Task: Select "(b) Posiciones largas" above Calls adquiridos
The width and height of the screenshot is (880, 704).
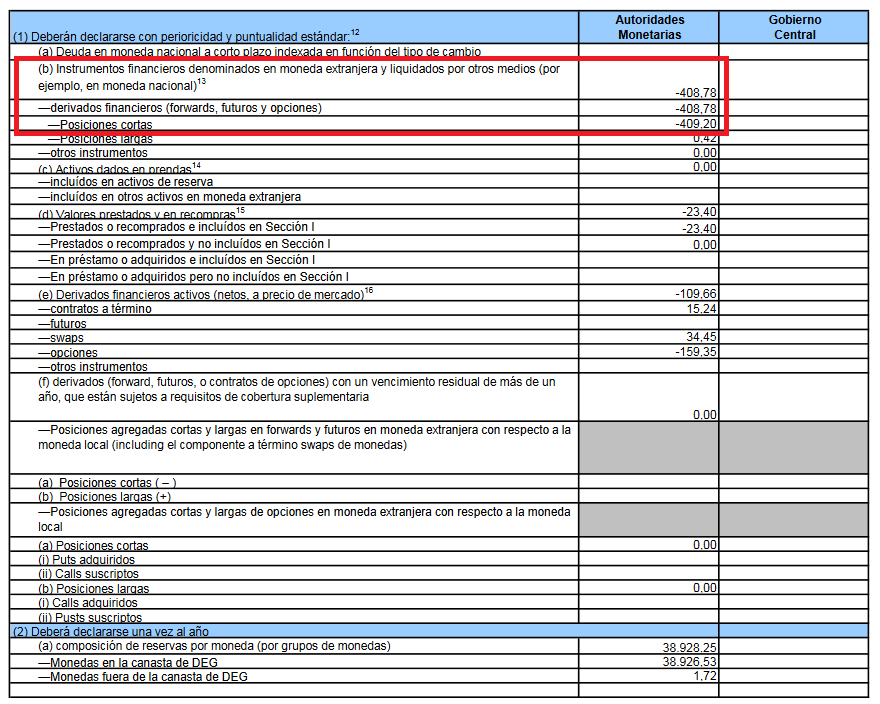Action: point(94,588)
